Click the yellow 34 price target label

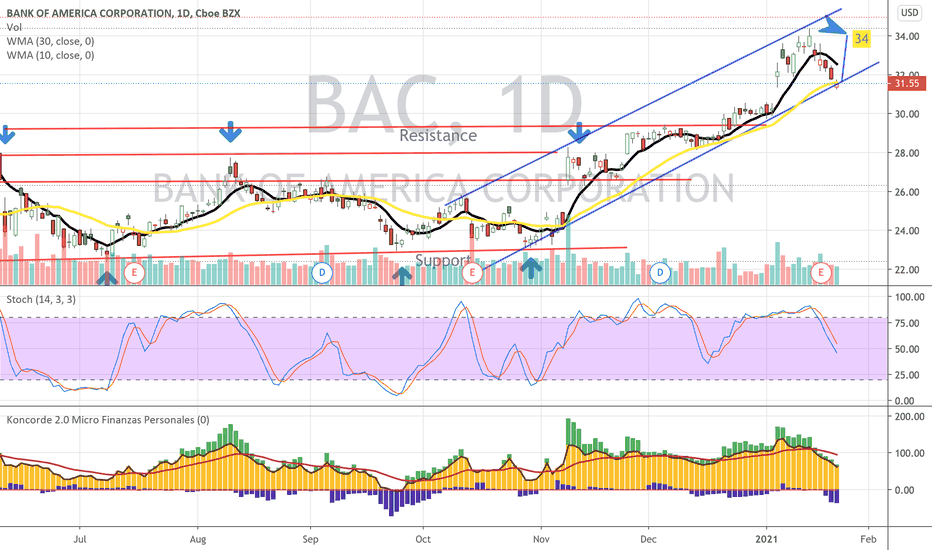tap(861, 39)
